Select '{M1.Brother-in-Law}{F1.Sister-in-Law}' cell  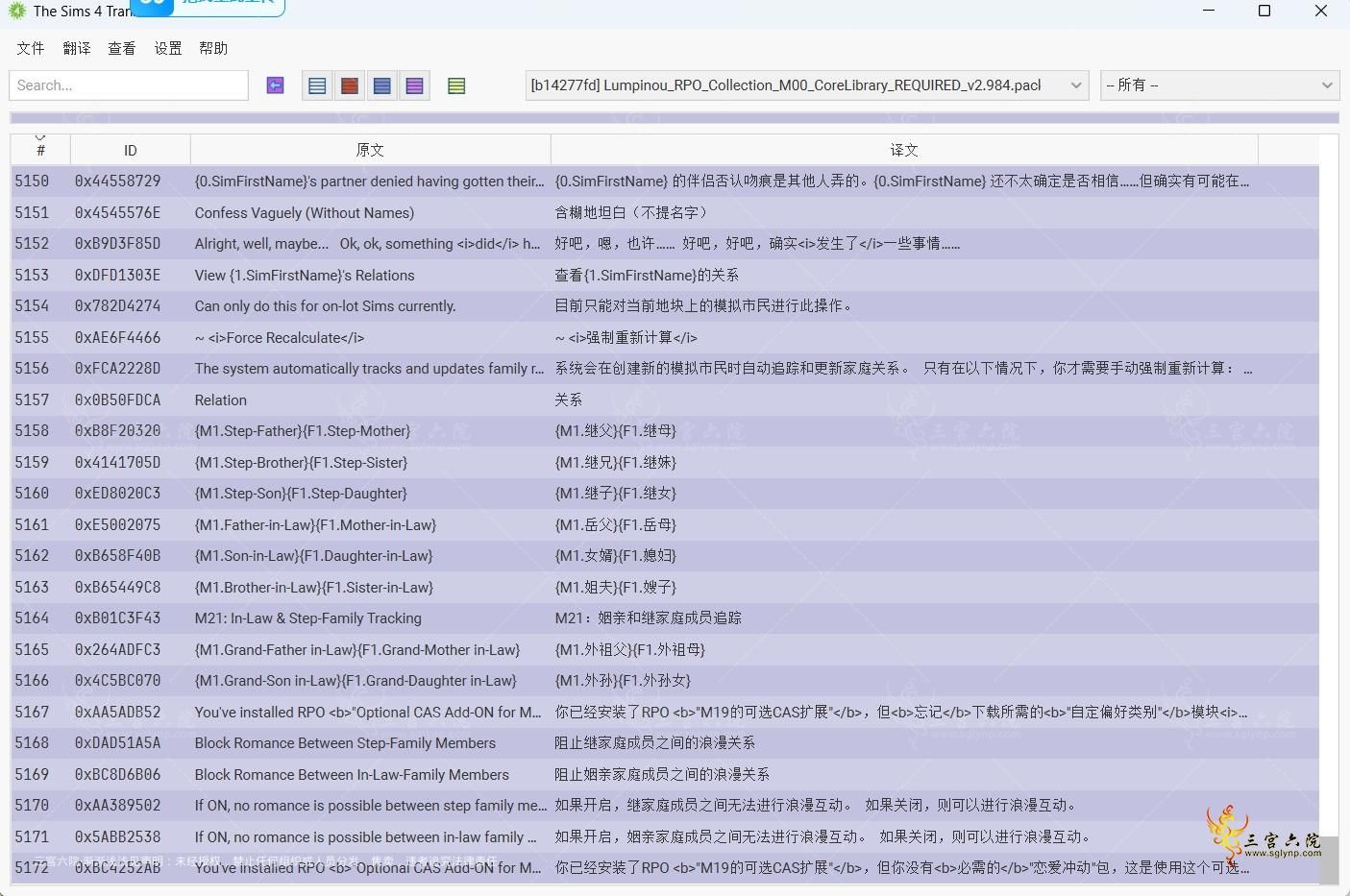click(x=314, y=587)
